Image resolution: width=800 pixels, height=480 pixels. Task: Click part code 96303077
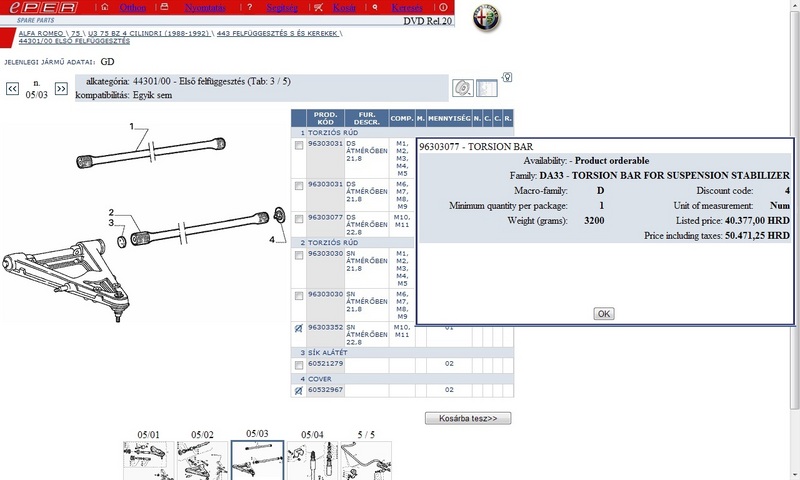point(325,217)
